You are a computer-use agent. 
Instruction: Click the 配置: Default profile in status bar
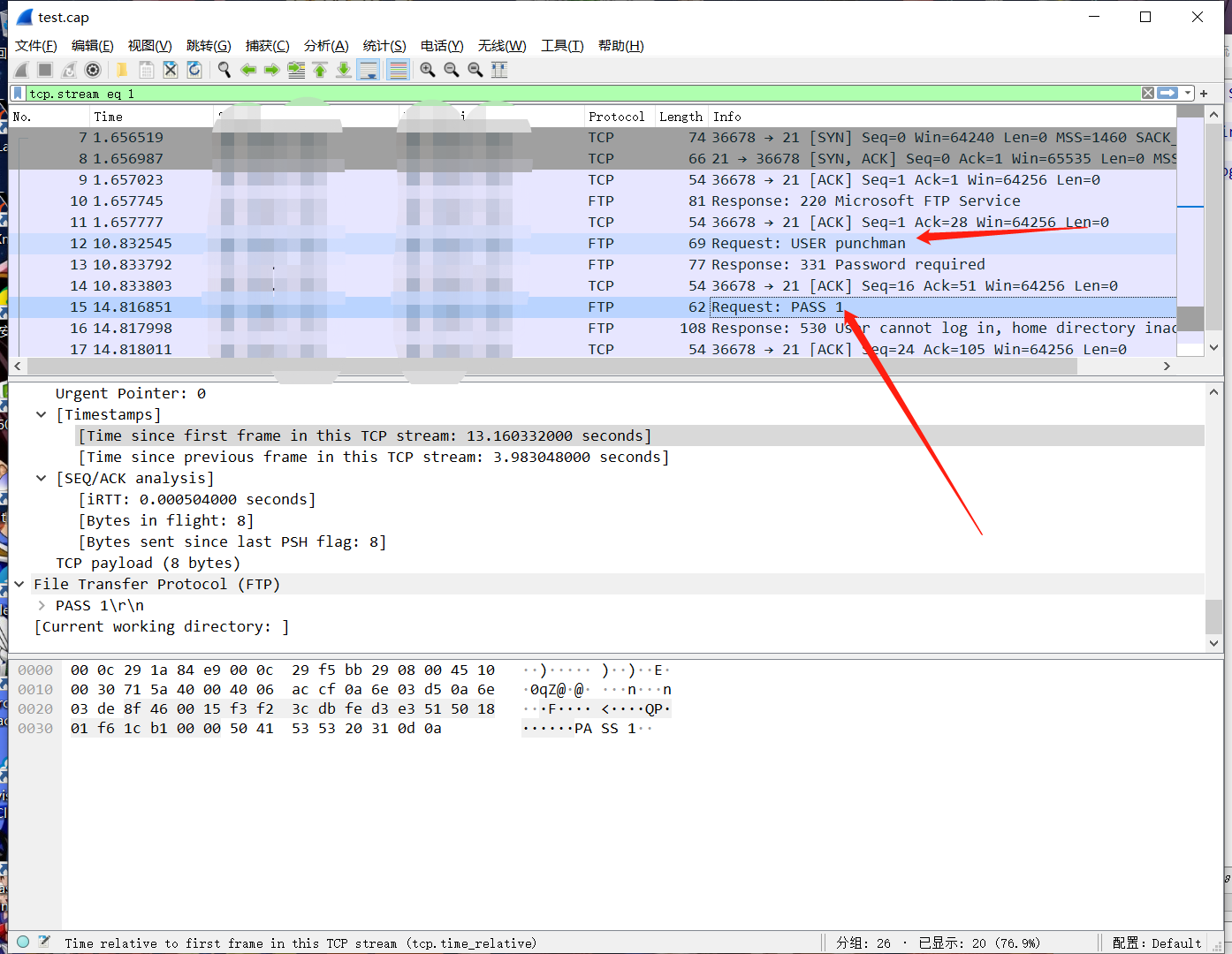point(1156,943)
